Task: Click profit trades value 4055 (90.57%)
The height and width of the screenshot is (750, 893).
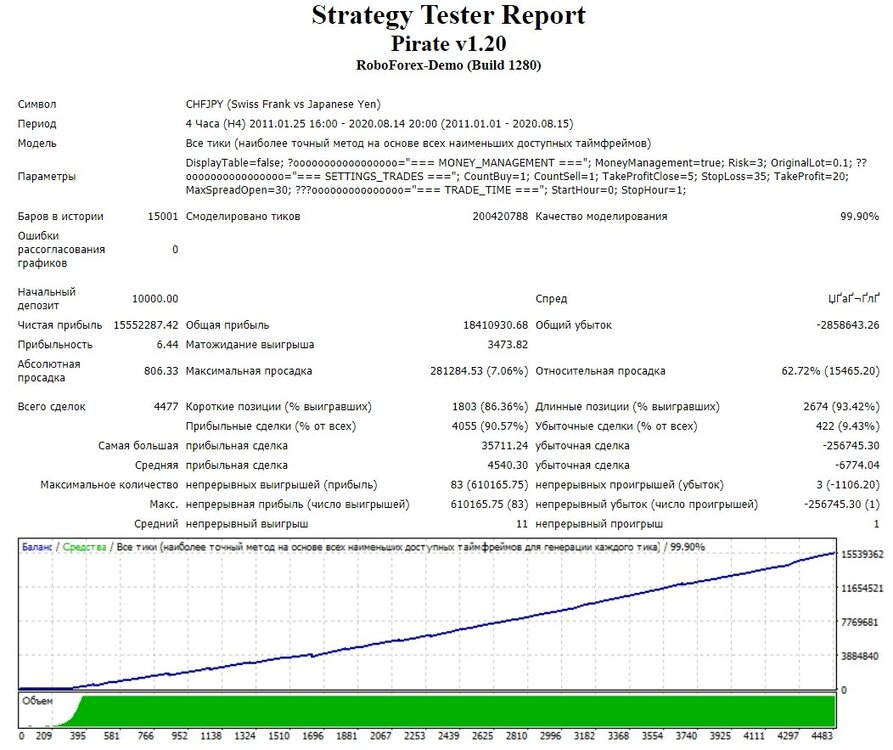Action: tap(490, 426)
